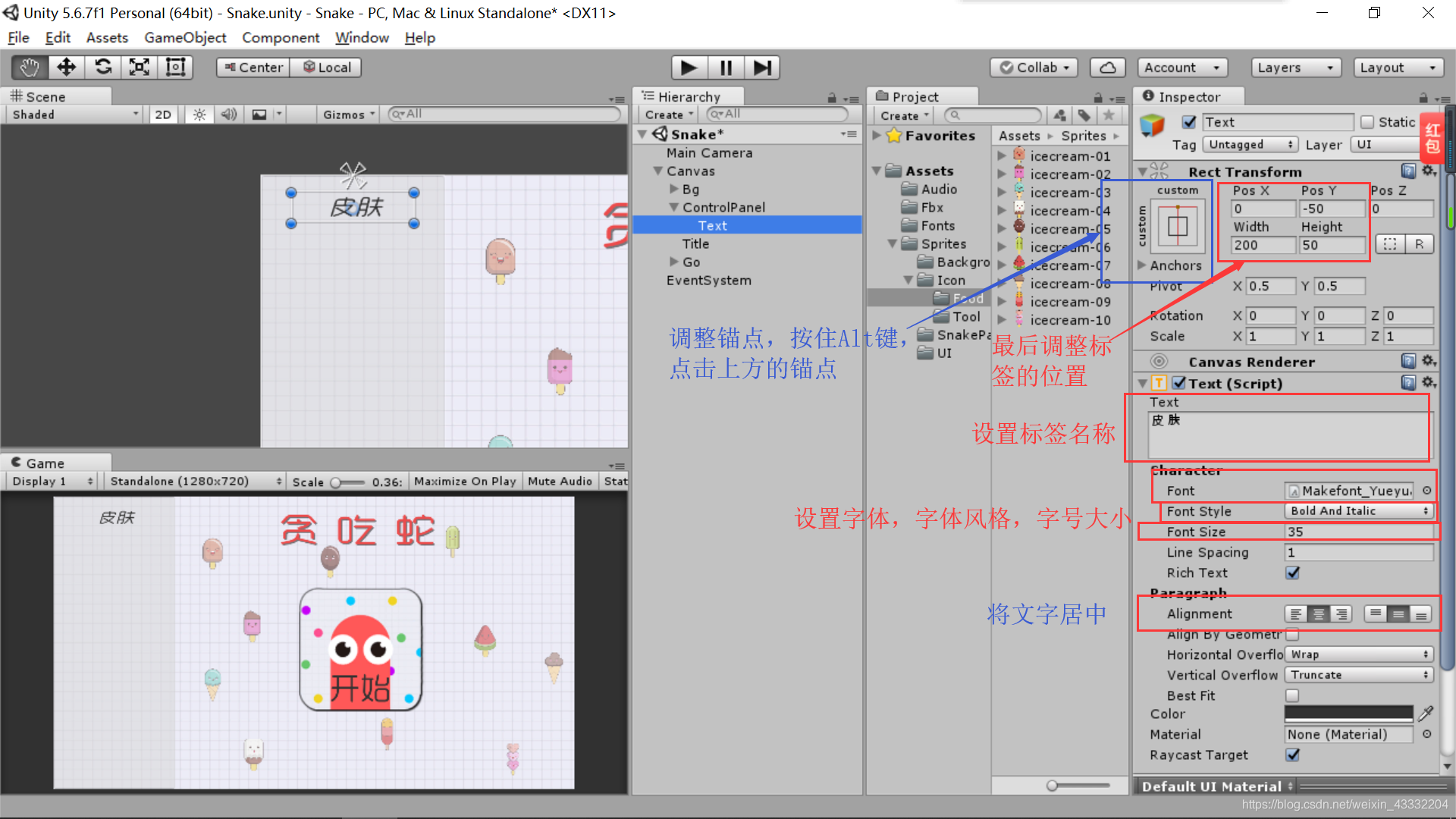Open the Assets menu

107,37
